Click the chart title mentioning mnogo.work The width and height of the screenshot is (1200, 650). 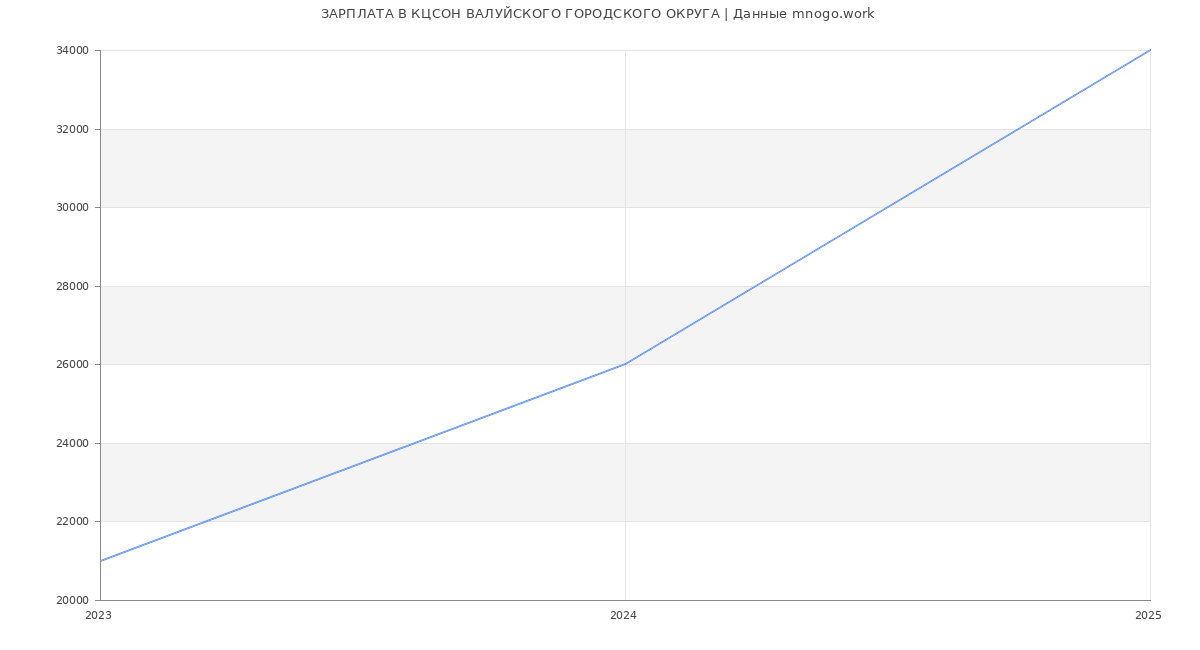tap(597, 14)
